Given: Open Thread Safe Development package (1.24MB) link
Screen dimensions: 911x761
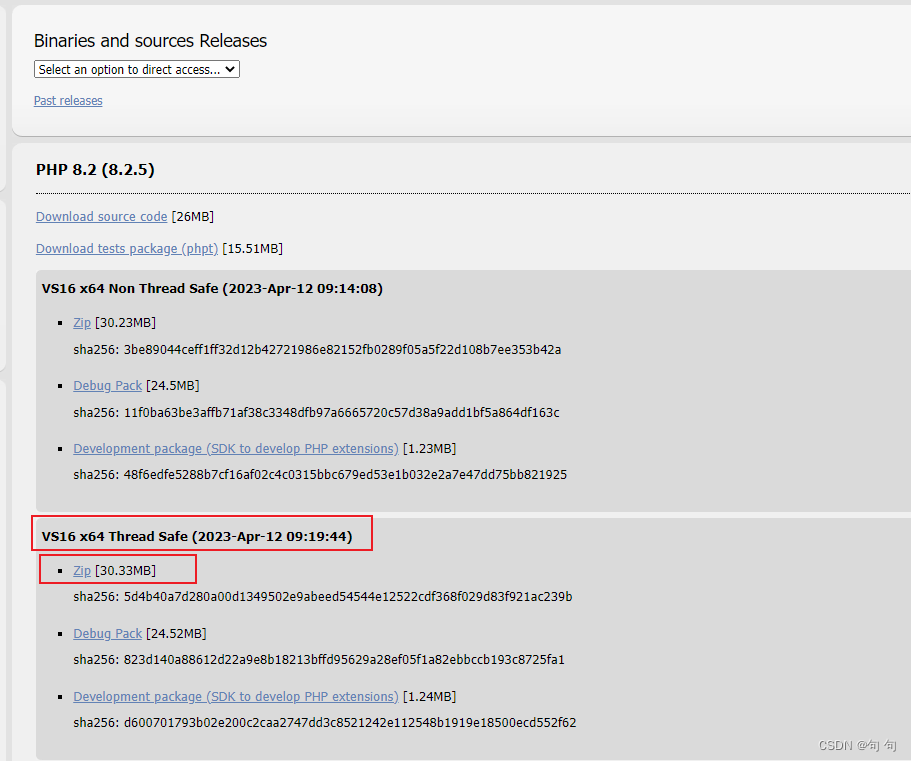Looking at the screenshot, I should [x=235, y=697].
